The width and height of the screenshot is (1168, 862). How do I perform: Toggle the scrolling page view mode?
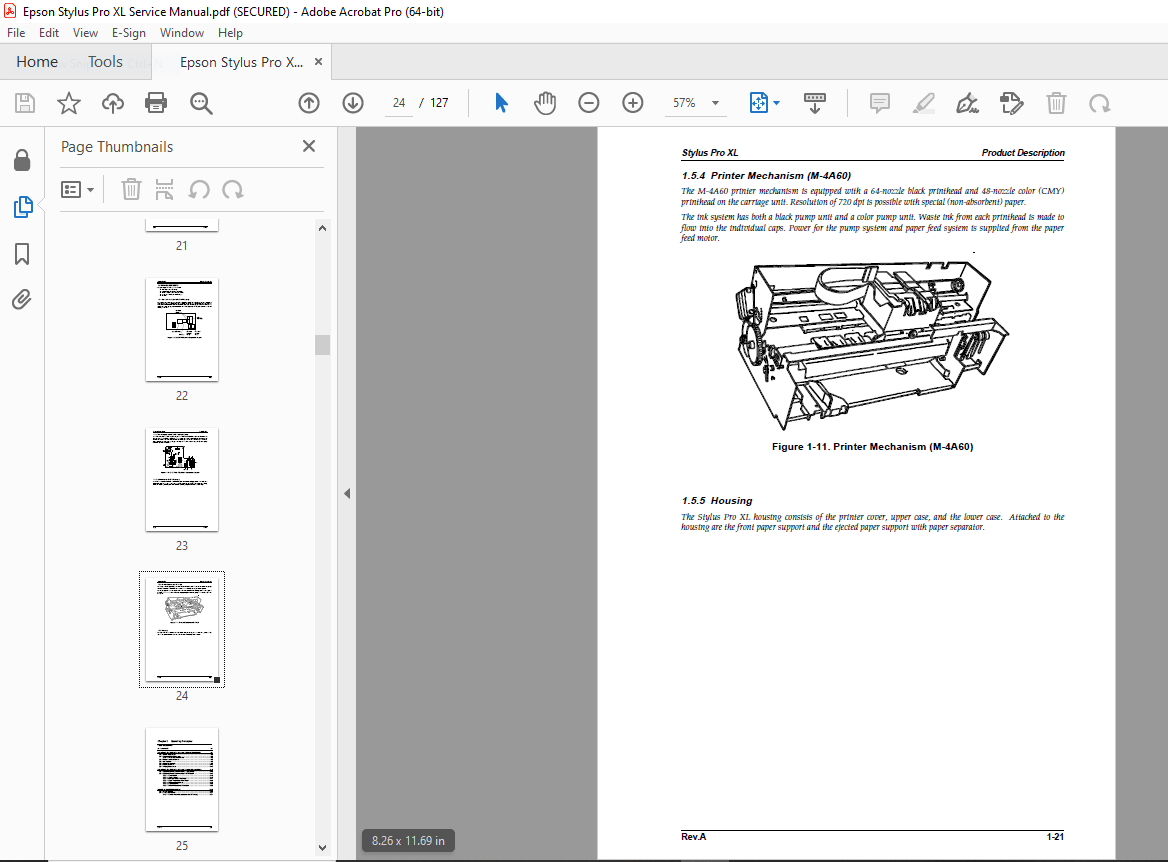tap(815, 102)
